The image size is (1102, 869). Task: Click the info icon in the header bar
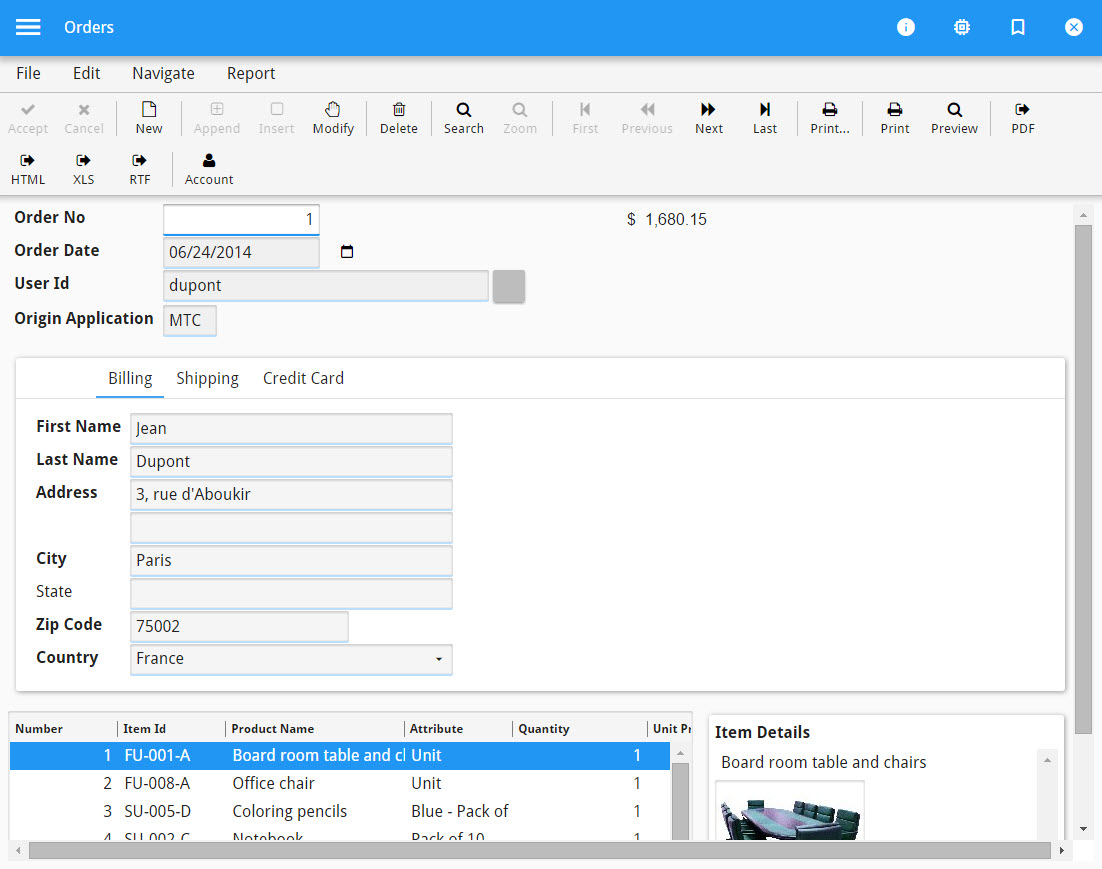pos(906,27)
